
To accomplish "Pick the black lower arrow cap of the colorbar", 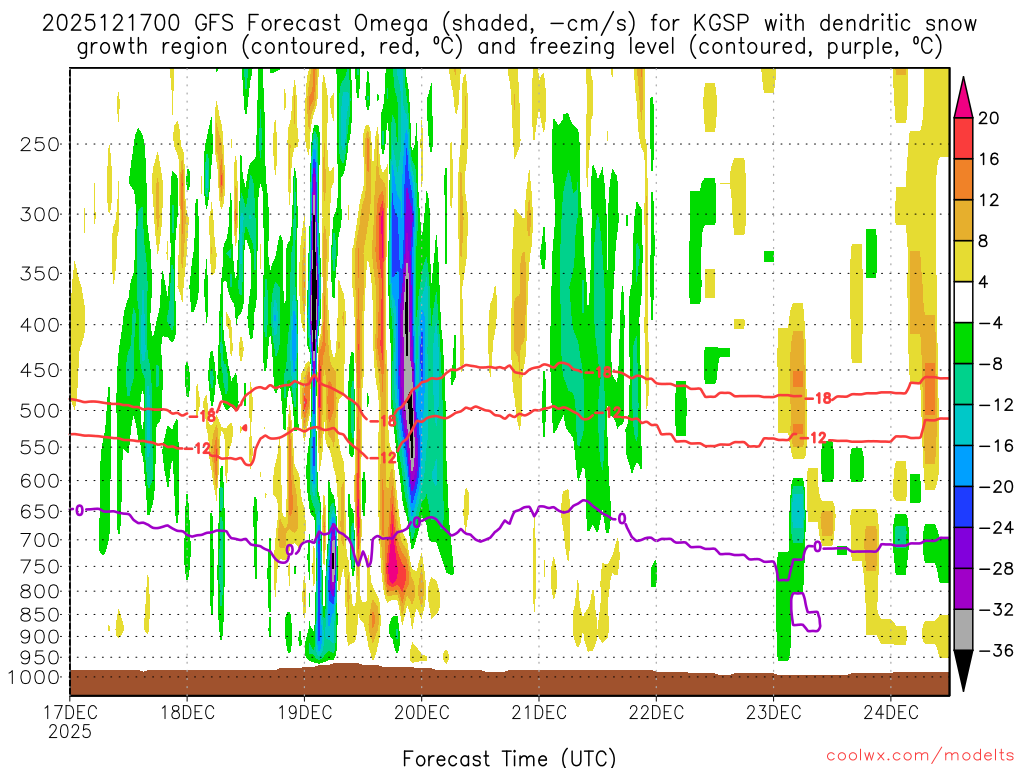I will click(x=963, y=667).
